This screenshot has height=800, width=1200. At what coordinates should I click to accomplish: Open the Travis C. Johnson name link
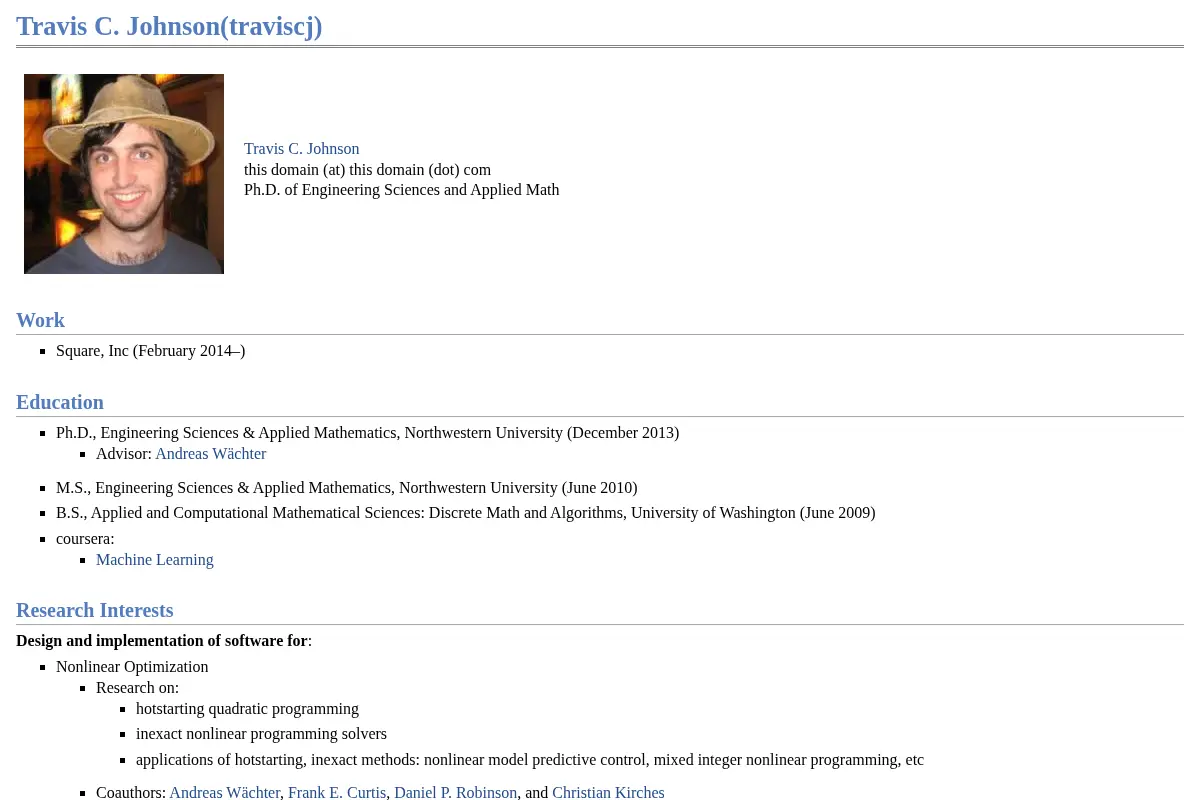click(301, 149)
